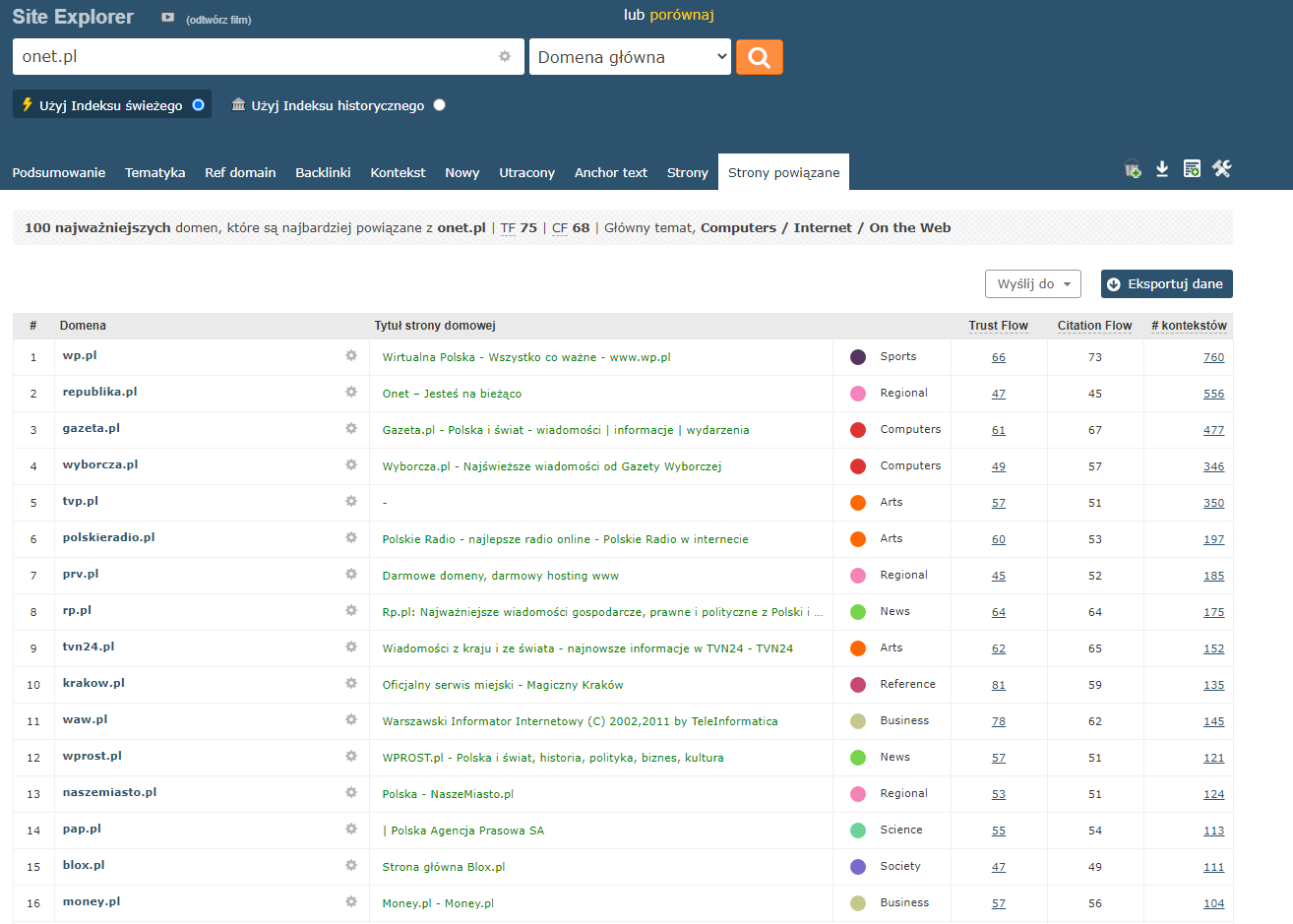Sort by the Citation Flow column header

(1094, 326)
